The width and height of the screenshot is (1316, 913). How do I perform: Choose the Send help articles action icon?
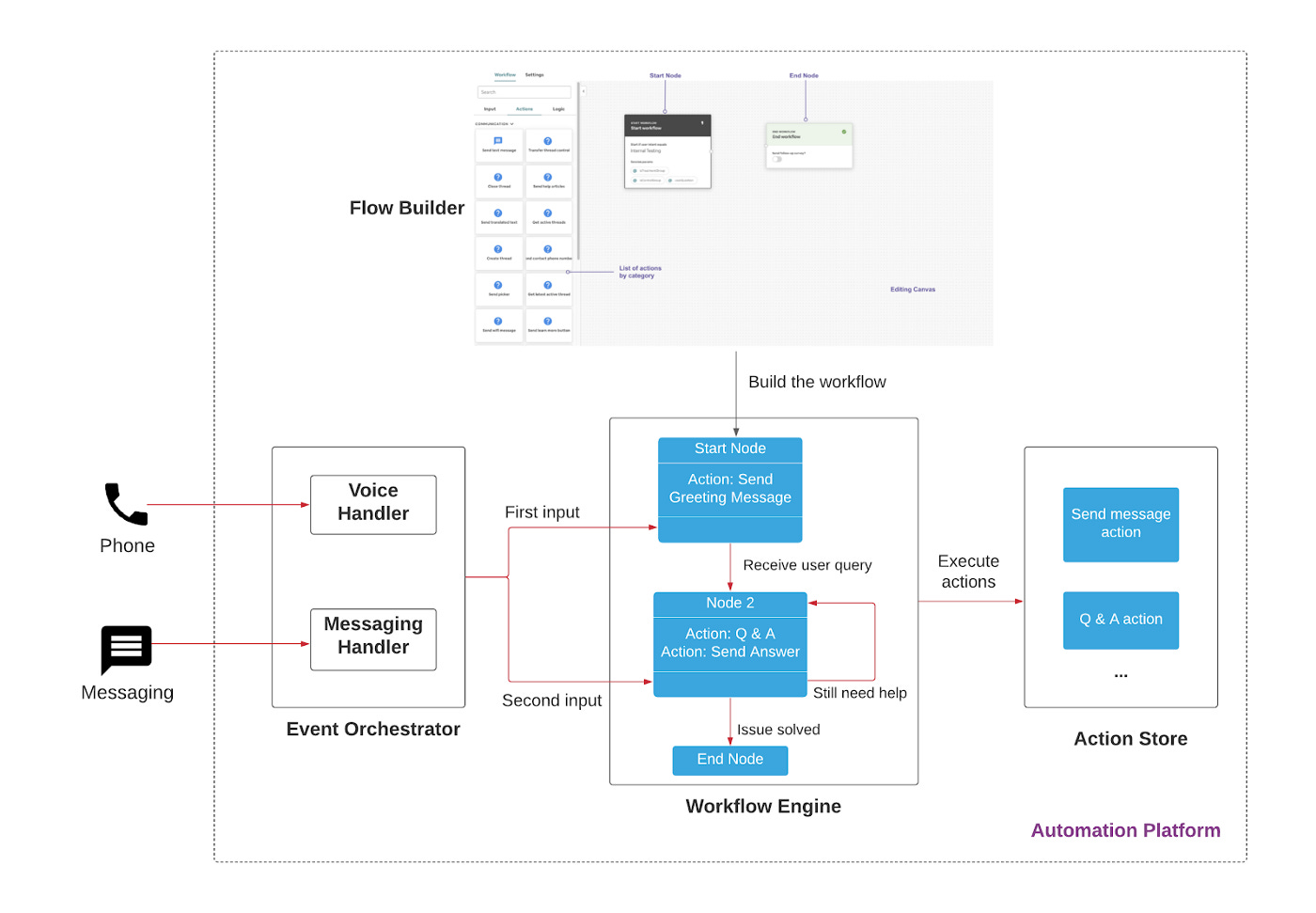coord(548,177)
